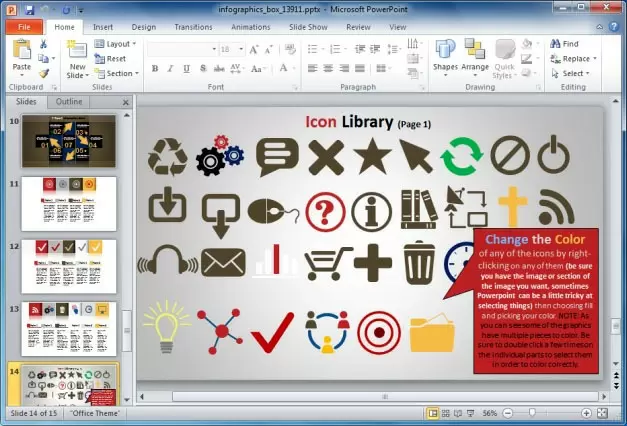Open the File backstage button

(x=24, y=27)
